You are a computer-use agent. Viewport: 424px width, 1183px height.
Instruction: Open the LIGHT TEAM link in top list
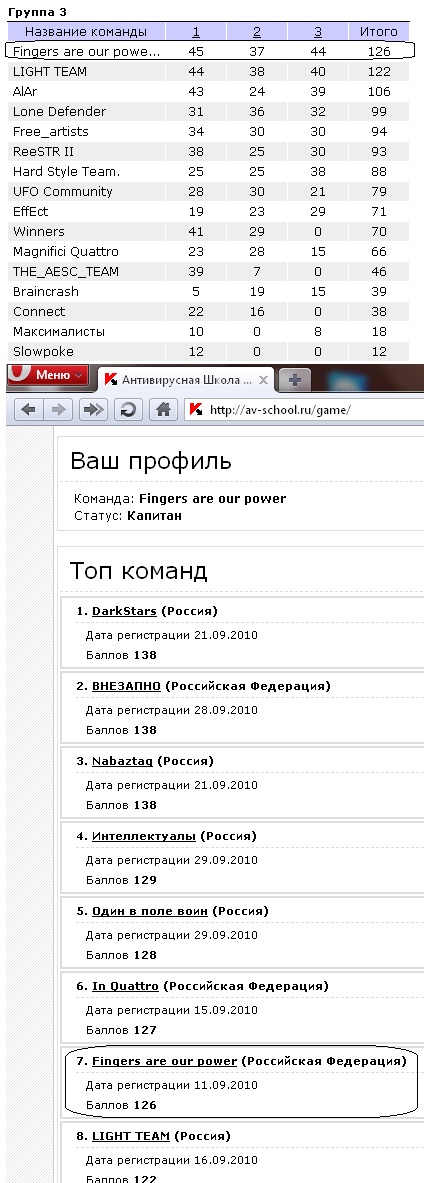click(x=131, y=1135)
